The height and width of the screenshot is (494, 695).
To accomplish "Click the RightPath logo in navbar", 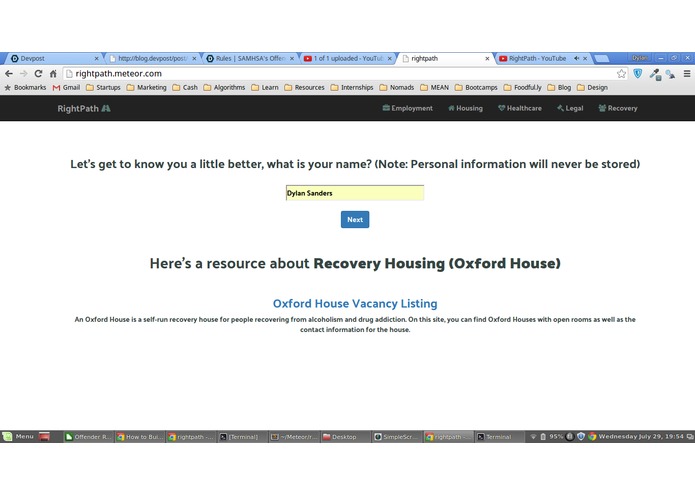I will pyautogui.click(x=84, y=109).
